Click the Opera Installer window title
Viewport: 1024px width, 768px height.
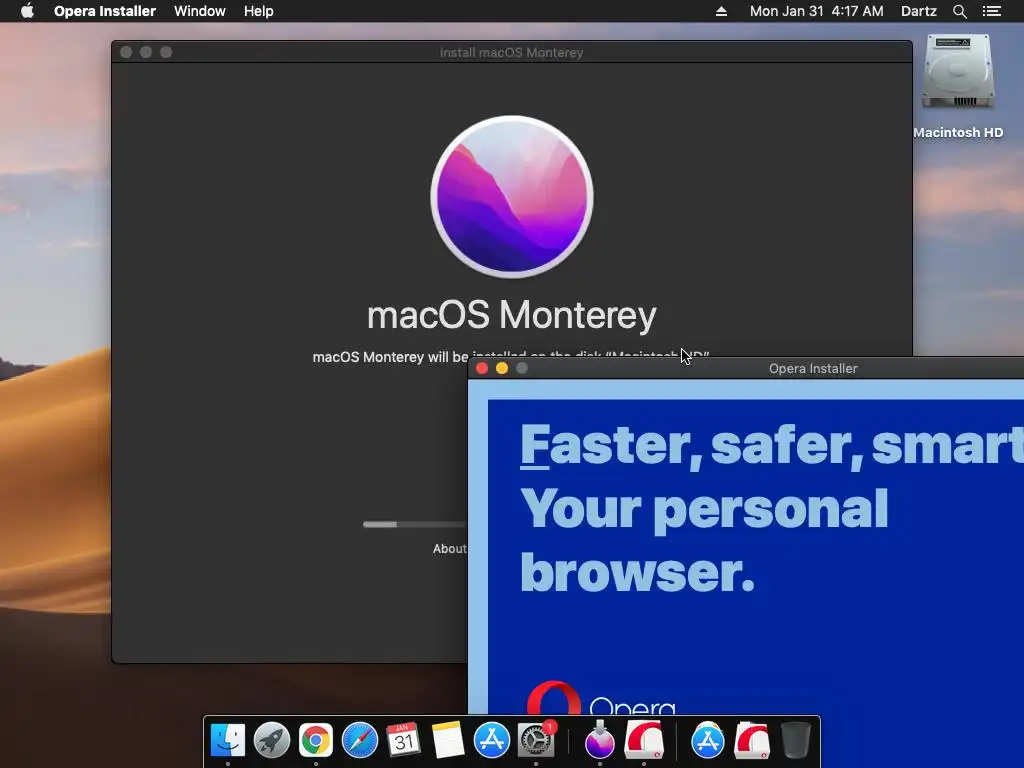(x=813, y=368)
